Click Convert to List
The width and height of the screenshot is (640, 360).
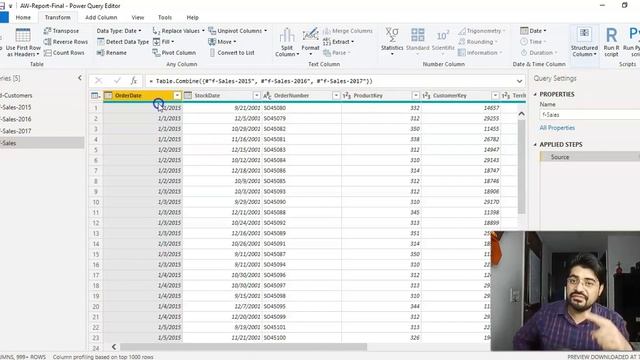pos(231,53)
